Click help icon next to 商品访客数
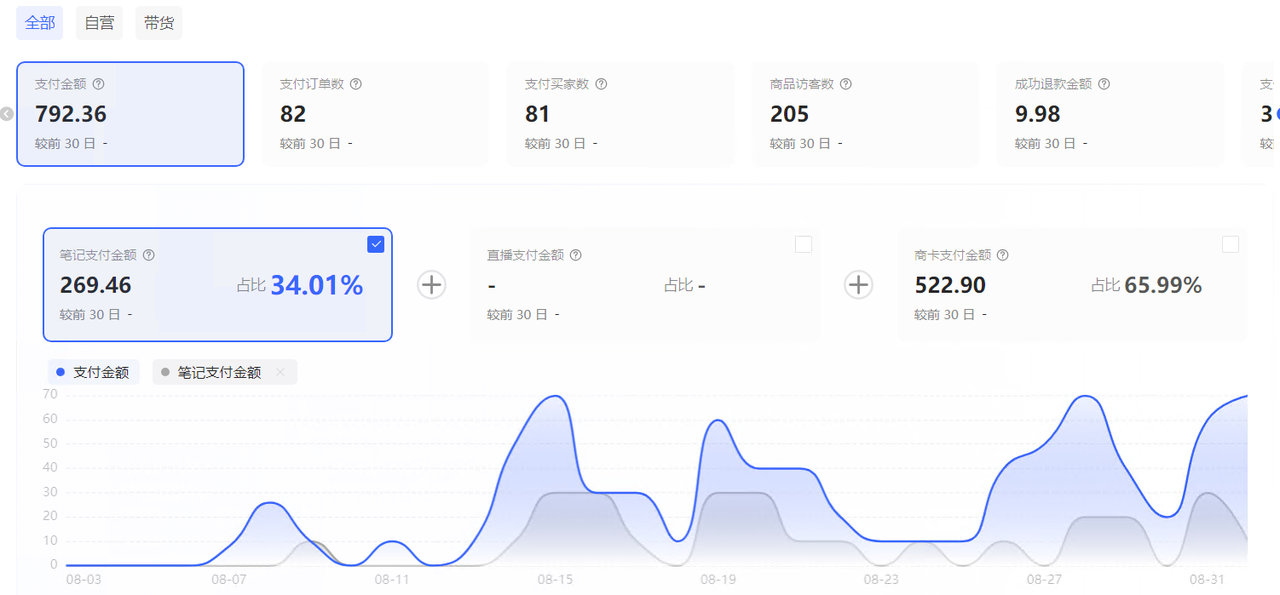The height and width of the screenshot is (595, 1280). coord(846,85)
